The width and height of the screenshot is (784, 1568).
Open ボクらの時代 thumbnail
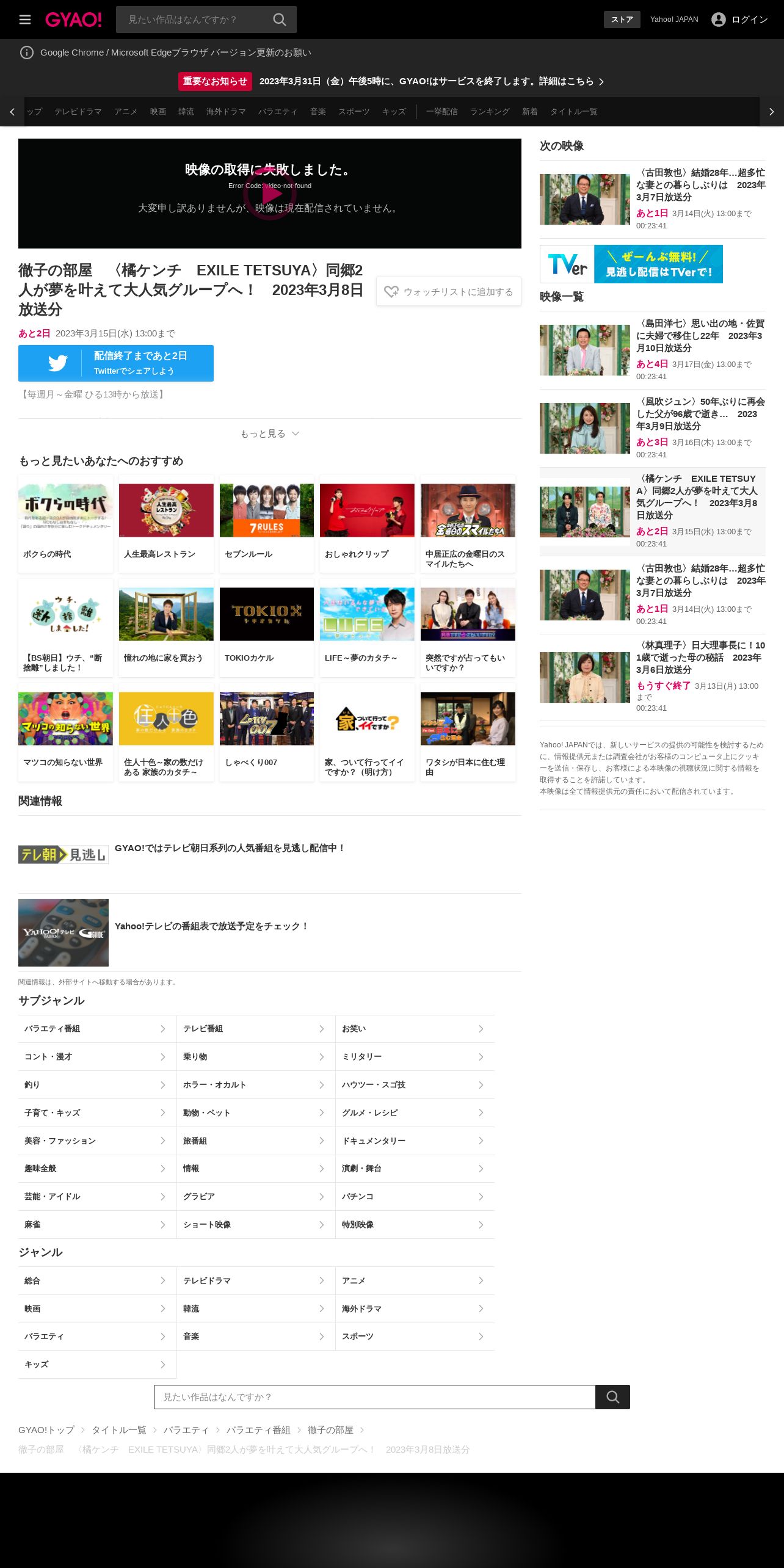(65, 510)
